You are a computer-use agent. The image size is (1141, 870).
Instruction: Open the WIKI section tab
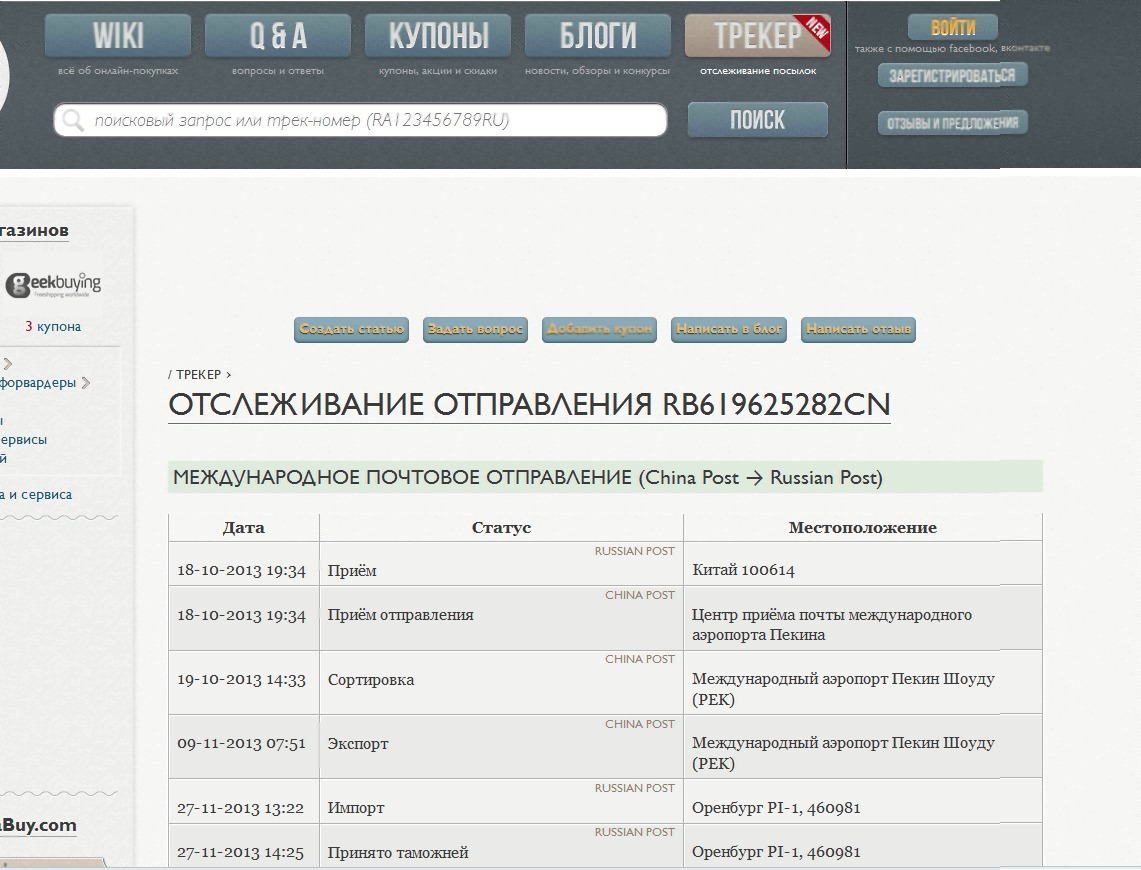[x=118, y=37]
